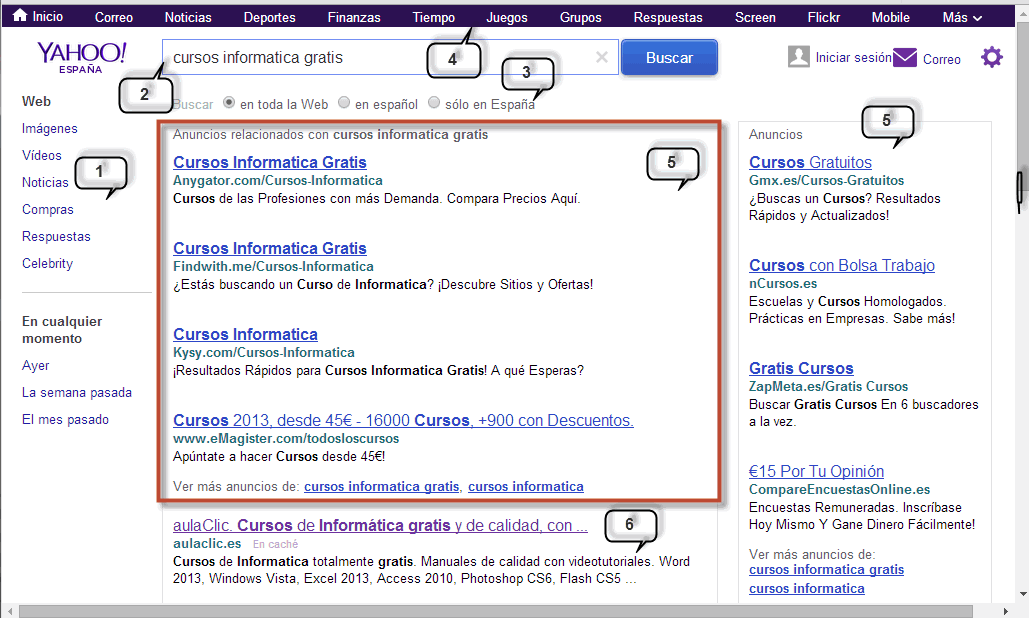This screenshot has width=1029, height=618.
Task: Open Flickr in the top bar
Action: point(824,18)
